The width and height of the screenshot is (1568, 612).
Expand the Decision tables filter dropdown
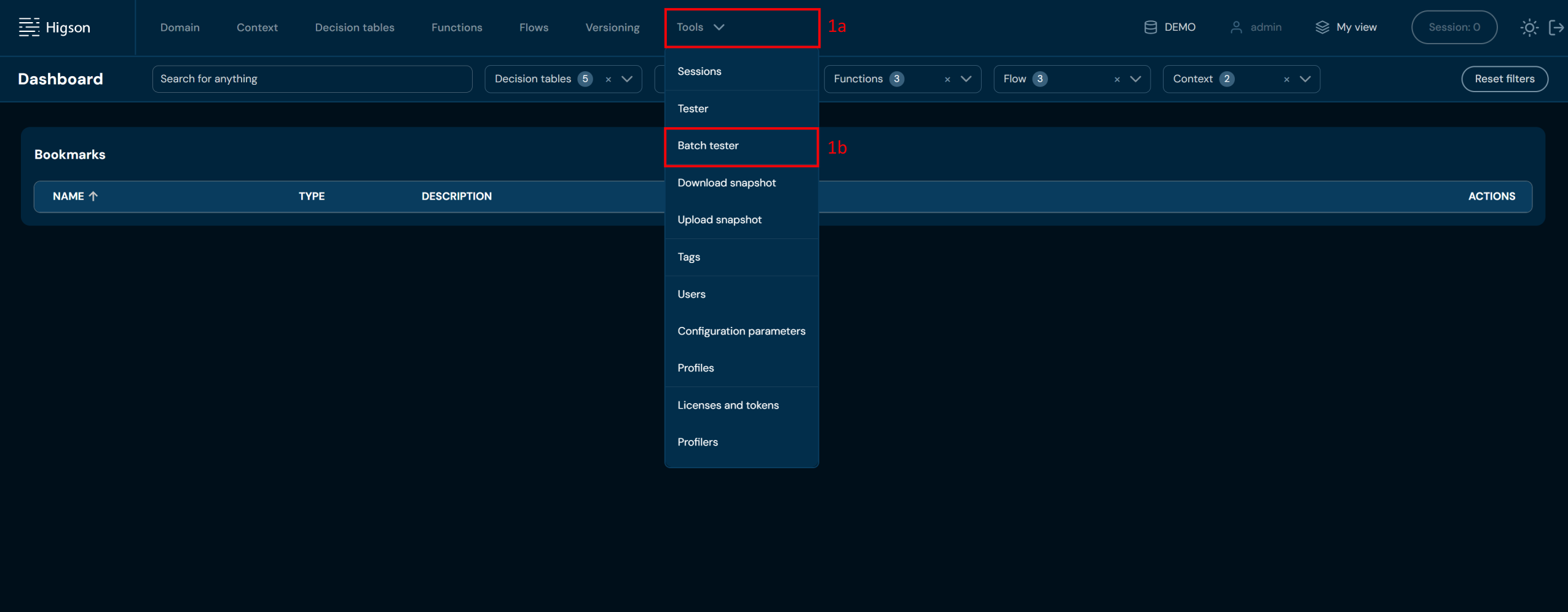tap(627, 79)
